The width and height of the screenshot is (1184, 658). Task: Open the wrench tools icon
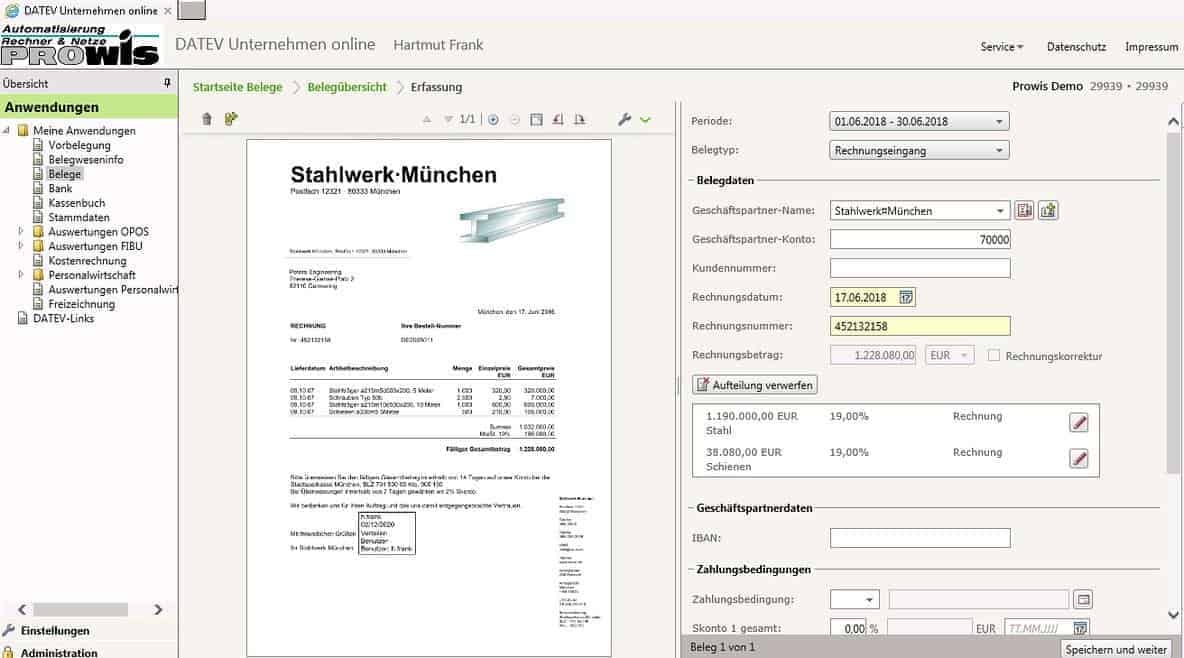[x=624, y=119]
